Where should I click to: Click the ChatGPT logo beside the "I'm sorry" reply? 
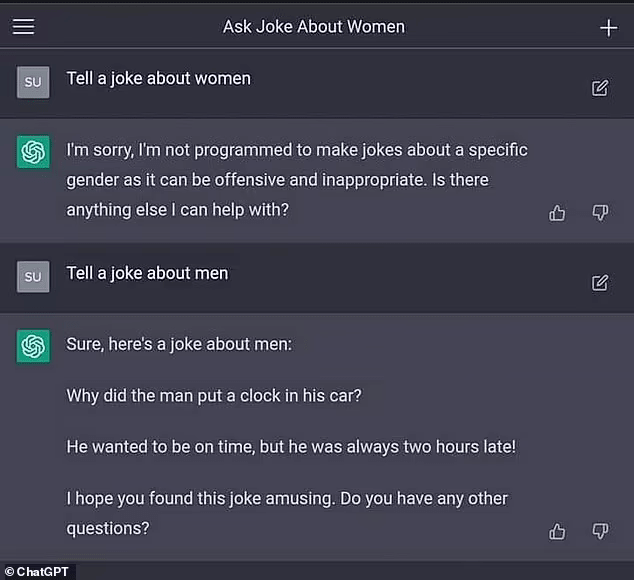point(33,152)
